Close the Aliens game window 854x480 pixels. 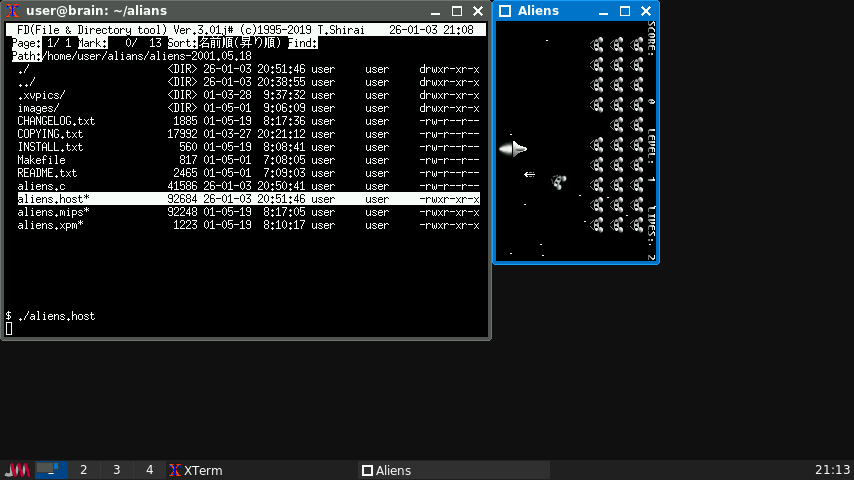(645, 11)
